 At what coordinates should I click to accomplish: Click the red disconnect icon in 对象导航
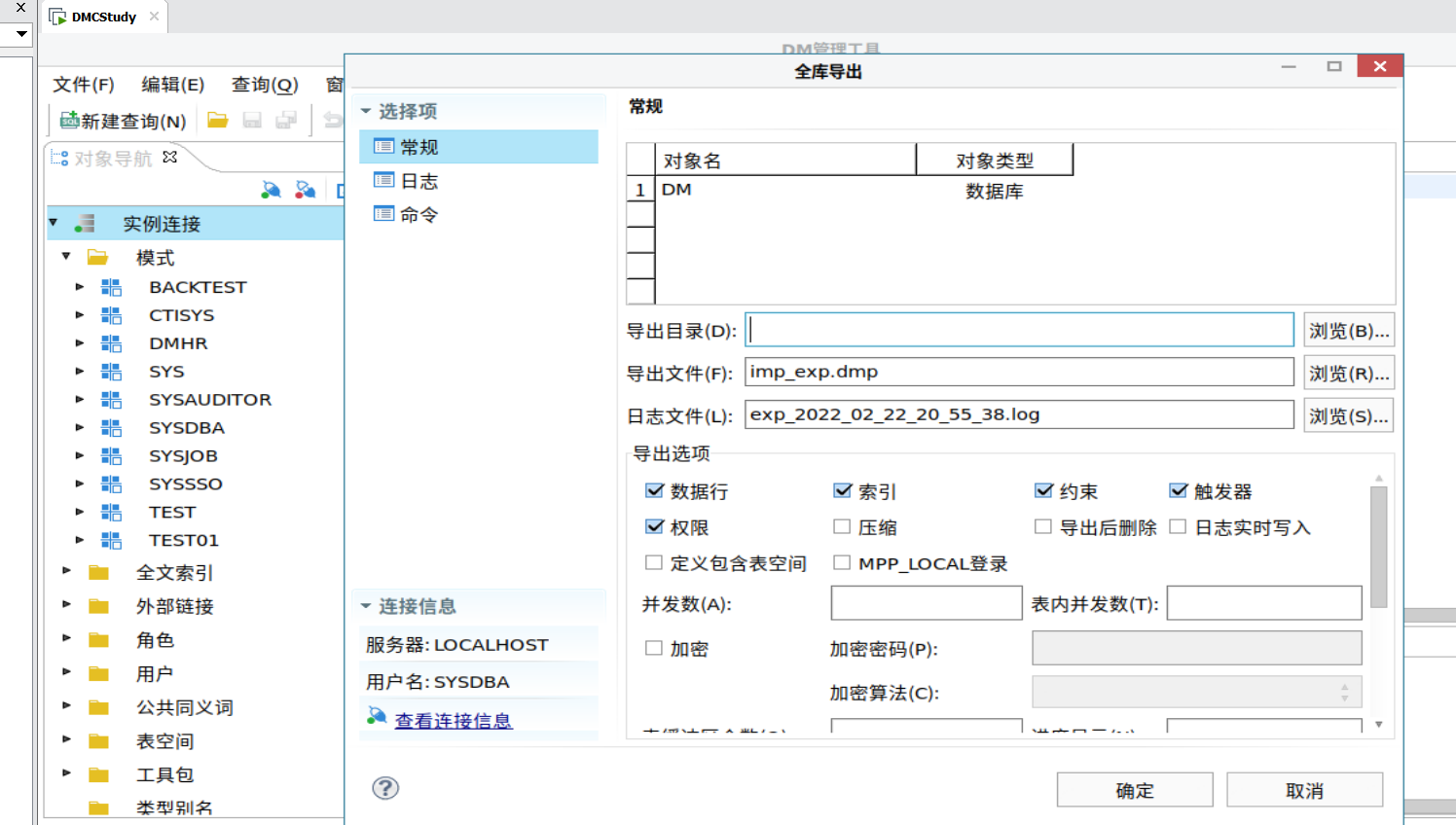[x=305, y=190]
